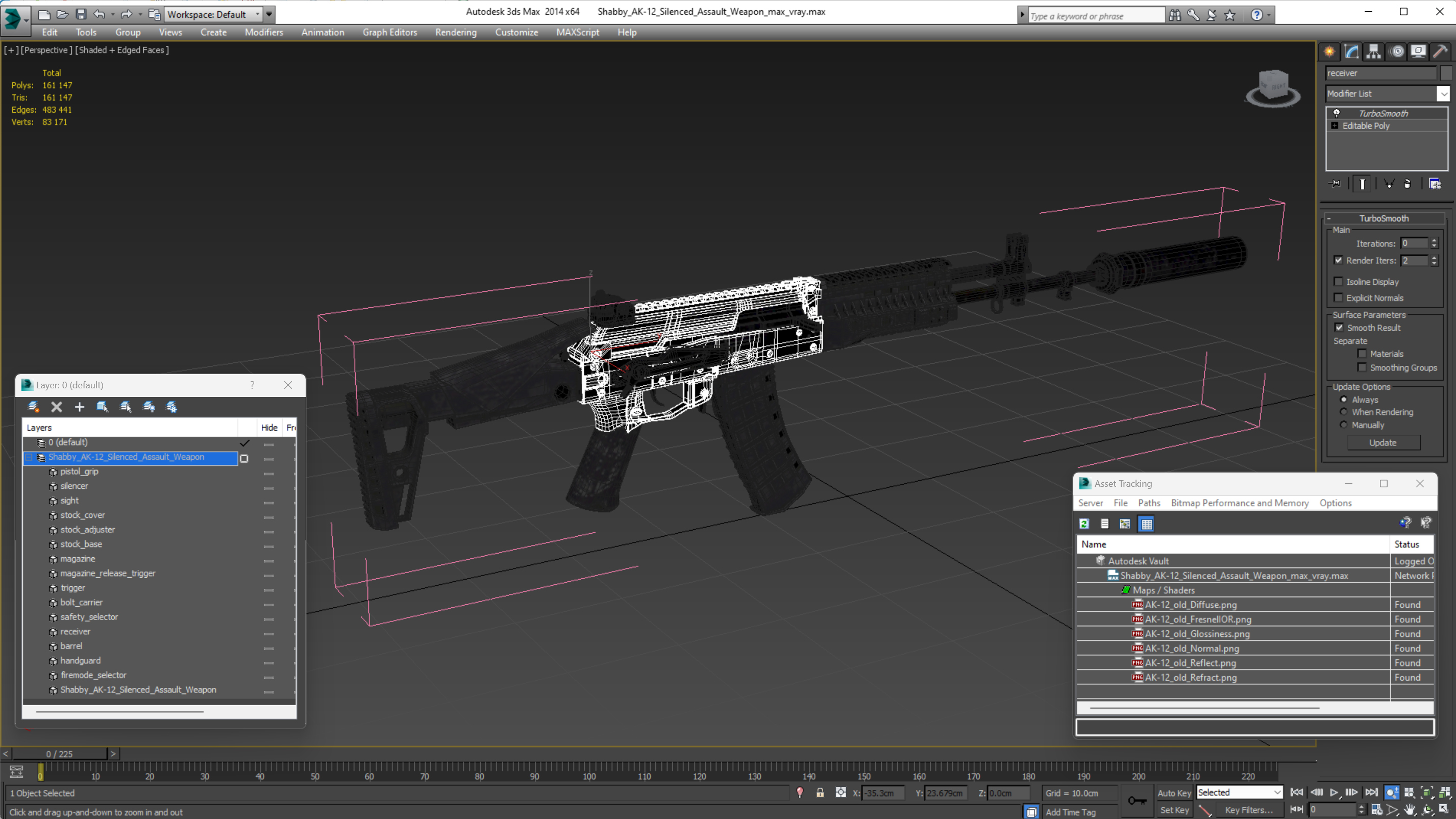
Task: Click the Open File toolbar icon
Action: click(62, 14)
